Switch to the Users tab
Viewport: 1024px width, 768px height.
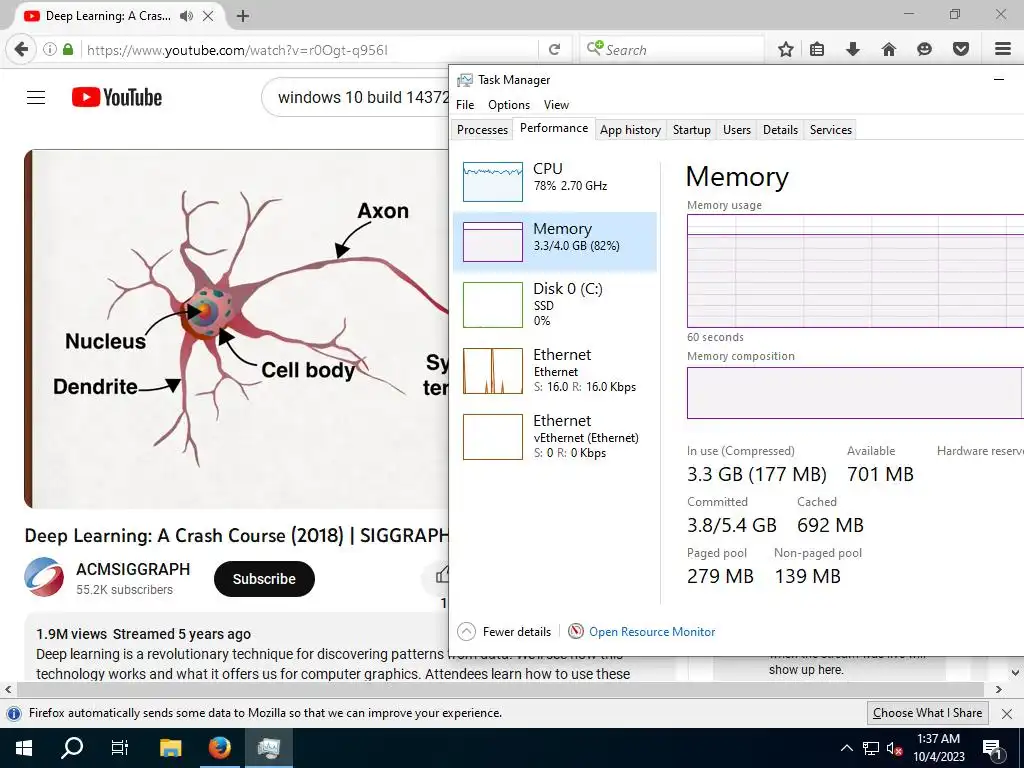[x=737, y=129]
